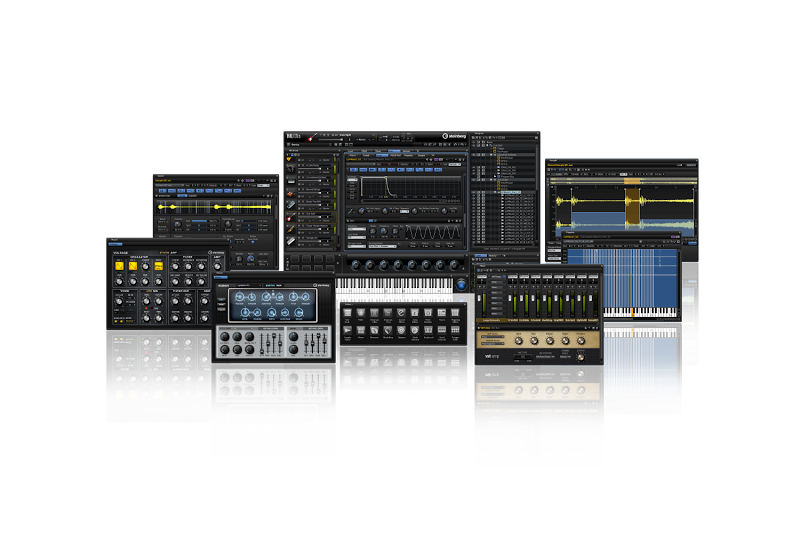Toggle the OSC 1 sine waveform button in Voltage
800x535 pixels.
click(119, 266)
